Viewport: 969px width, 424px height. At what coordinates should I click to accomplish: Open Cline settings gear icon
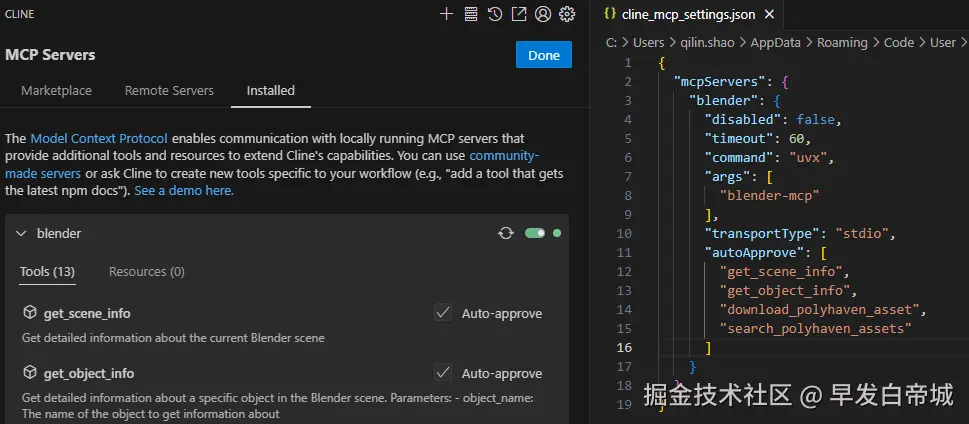pyautogui.click(x=567, y=14)
